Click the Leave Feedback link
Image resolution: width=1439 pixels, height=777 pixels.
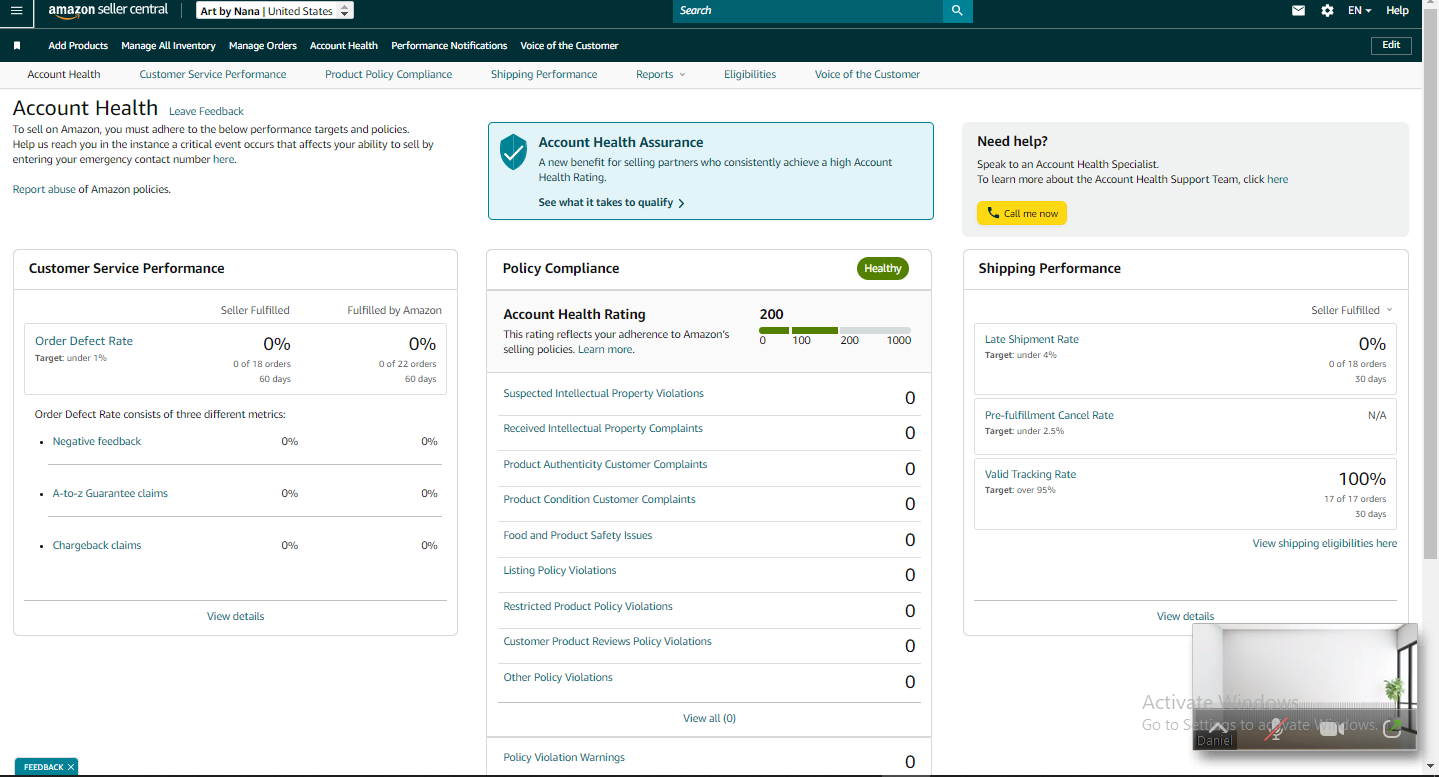[206, 112]
